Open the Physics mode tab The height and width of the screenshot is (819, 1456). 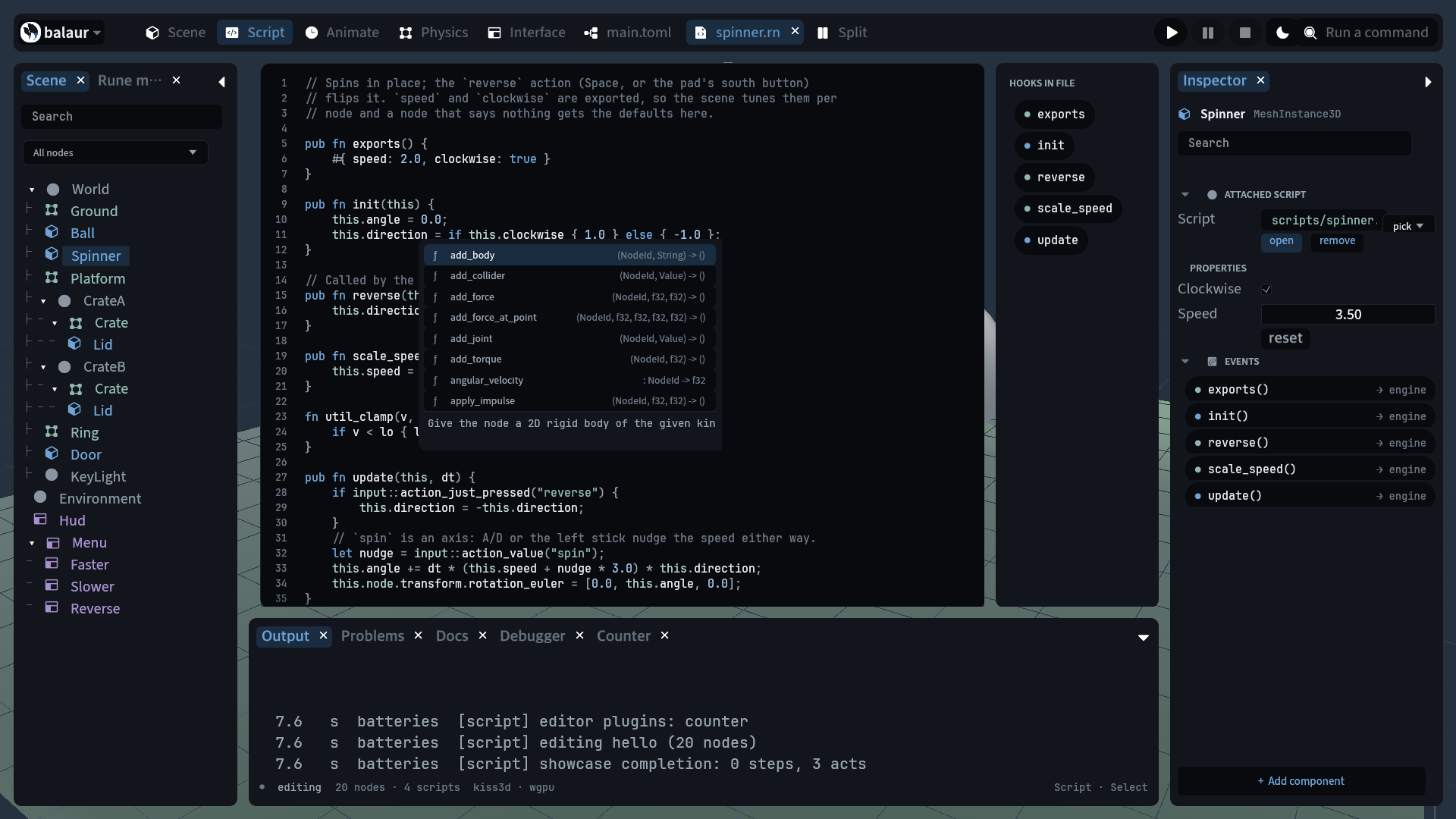434,33
